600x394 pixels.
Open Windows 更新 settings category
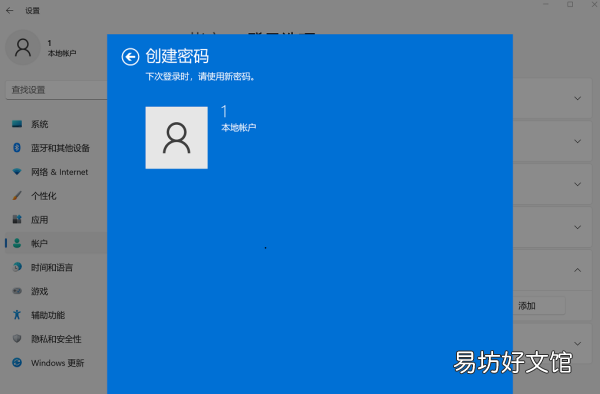[56, 363]
